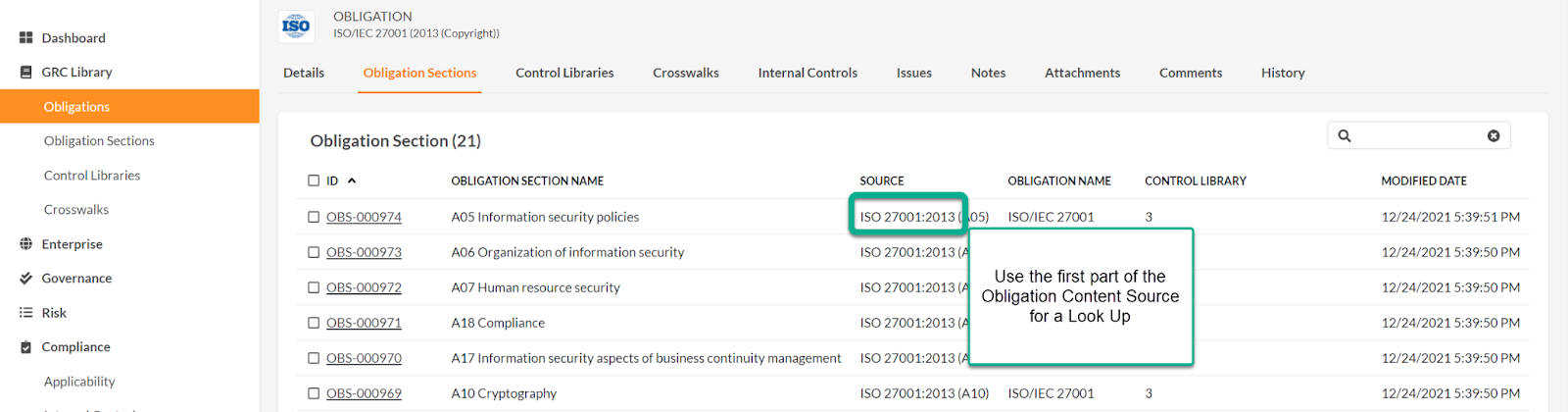1568x412 pixels.
Task: Check the box for OBS-000972
Action: click(314, 287)
